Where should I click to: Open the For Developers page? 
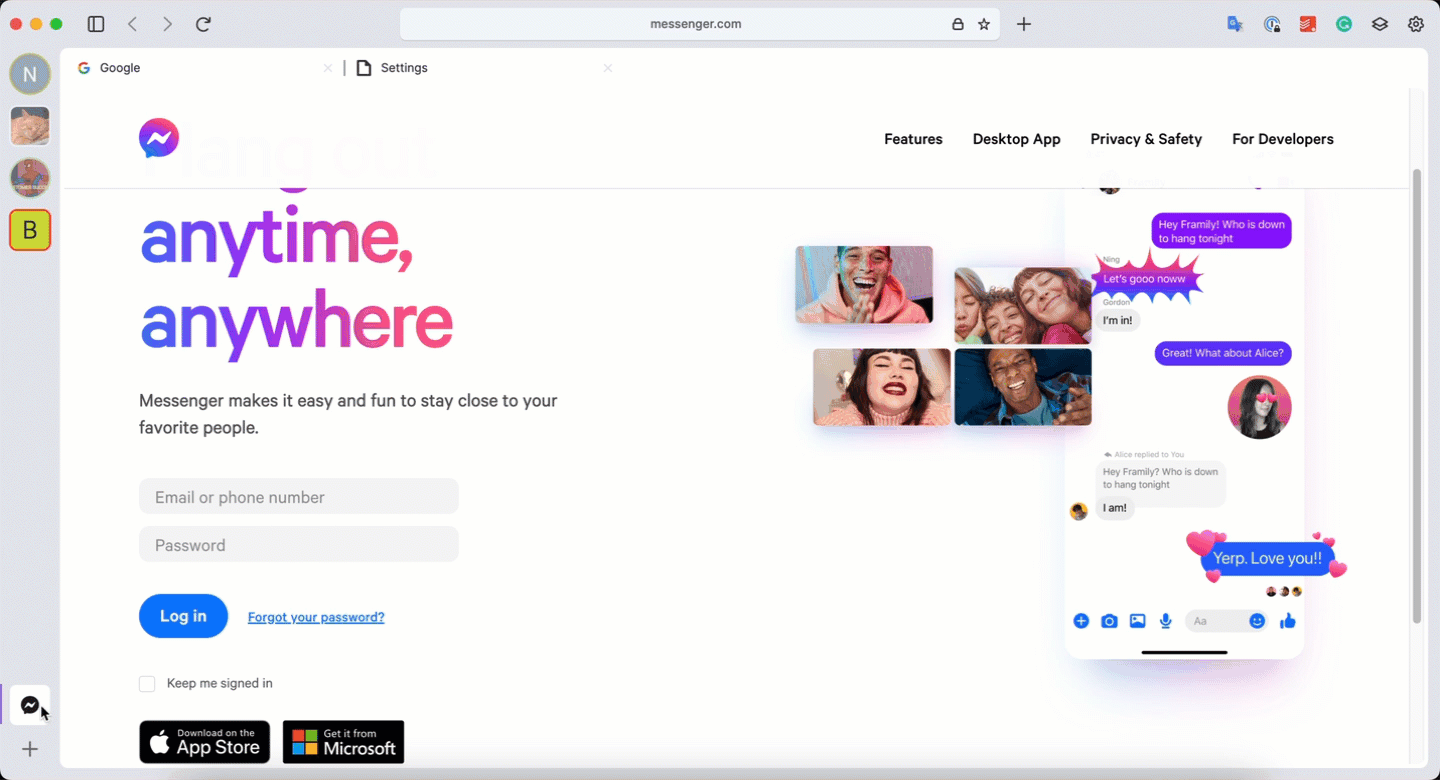pyautogui.click(x=1283, y=139)
